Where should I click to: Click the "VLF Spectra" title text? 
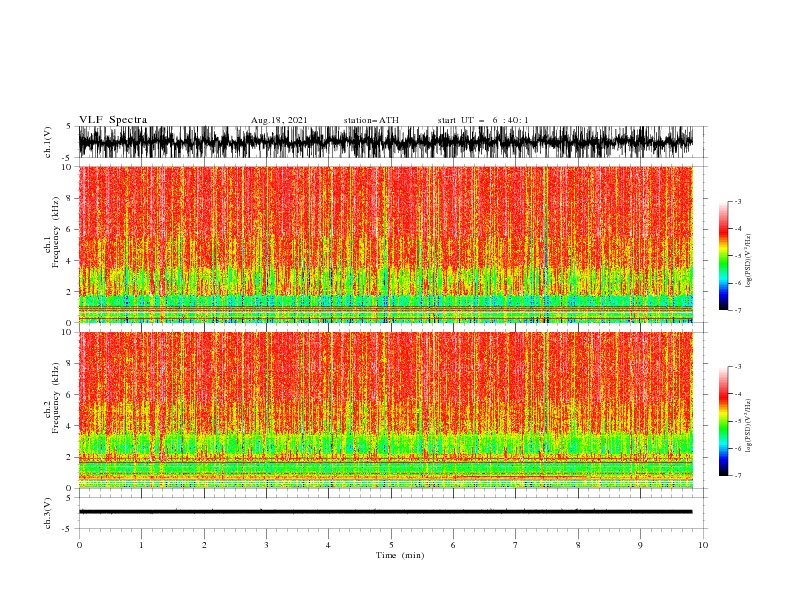tap(113, 120)
